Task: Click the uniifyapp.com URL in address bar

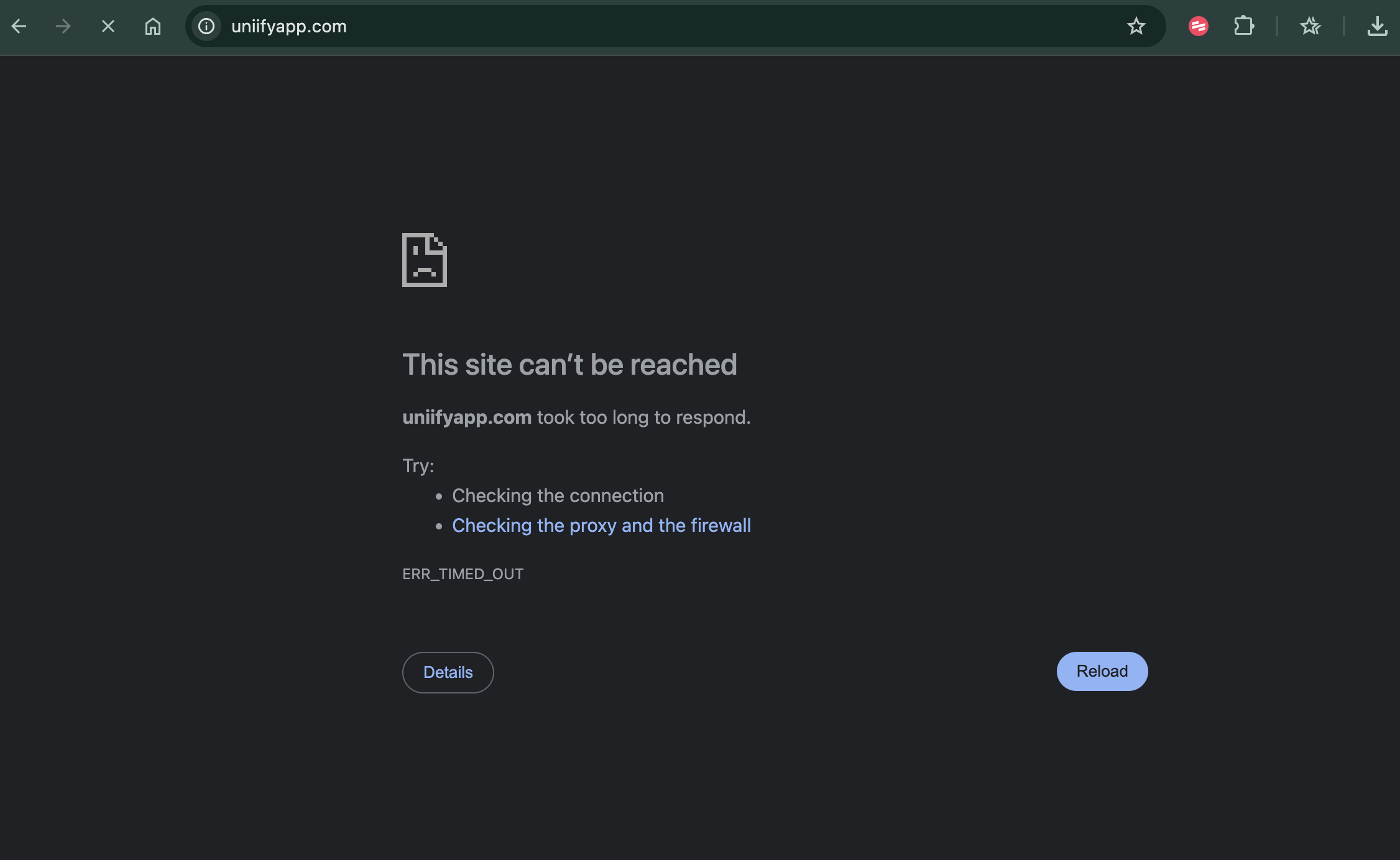Action: 289,26
